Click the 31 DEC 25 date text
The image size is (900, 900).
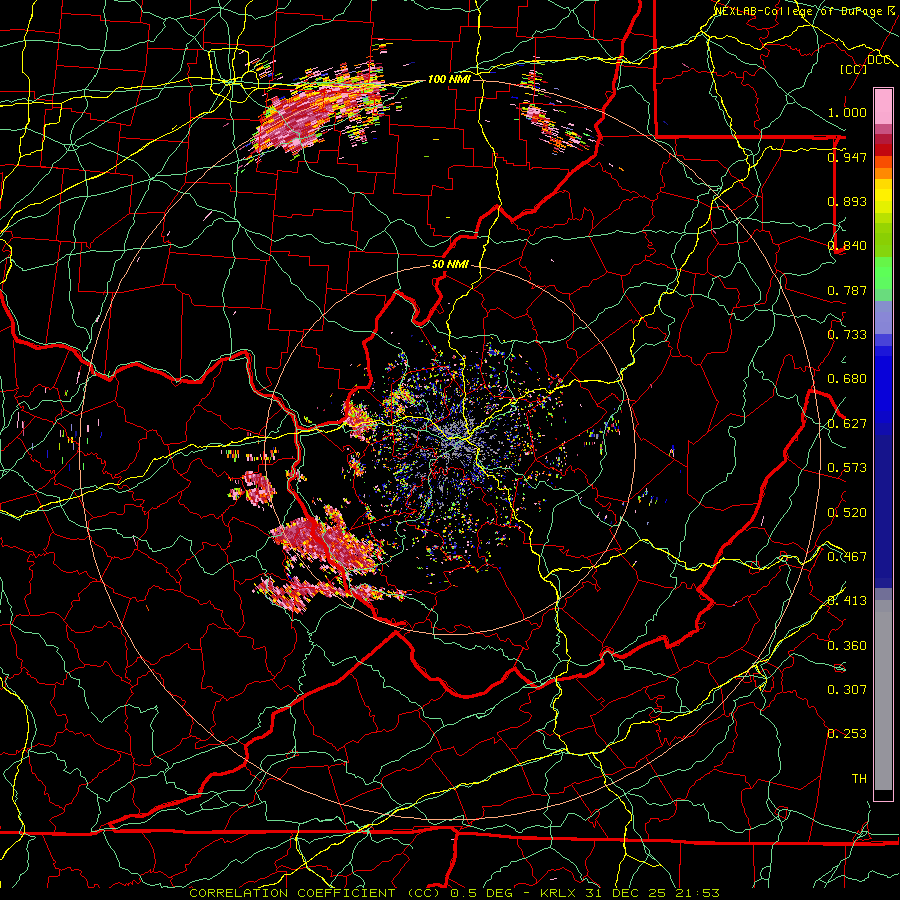pos(626,893)
